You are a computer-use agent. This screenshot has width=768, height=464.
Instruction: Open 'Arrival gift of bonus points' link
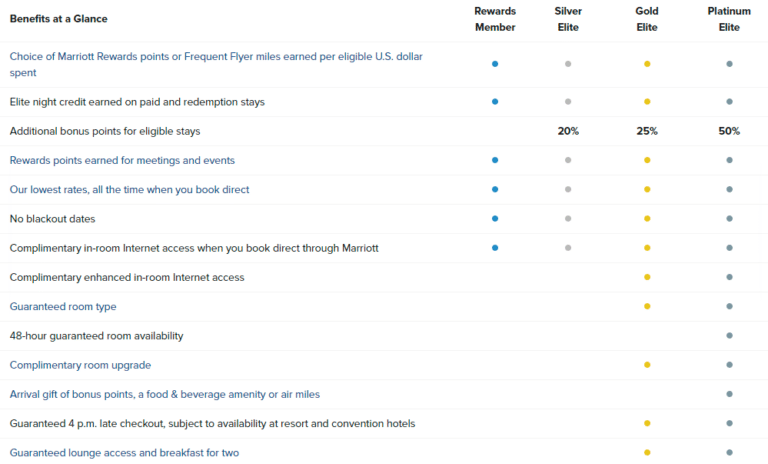[164, 394]
